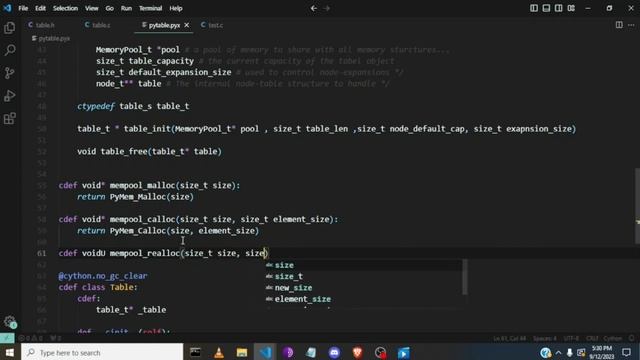Open File Explorer from taskbar
640x360 pixels.
[x=242, y=352]
